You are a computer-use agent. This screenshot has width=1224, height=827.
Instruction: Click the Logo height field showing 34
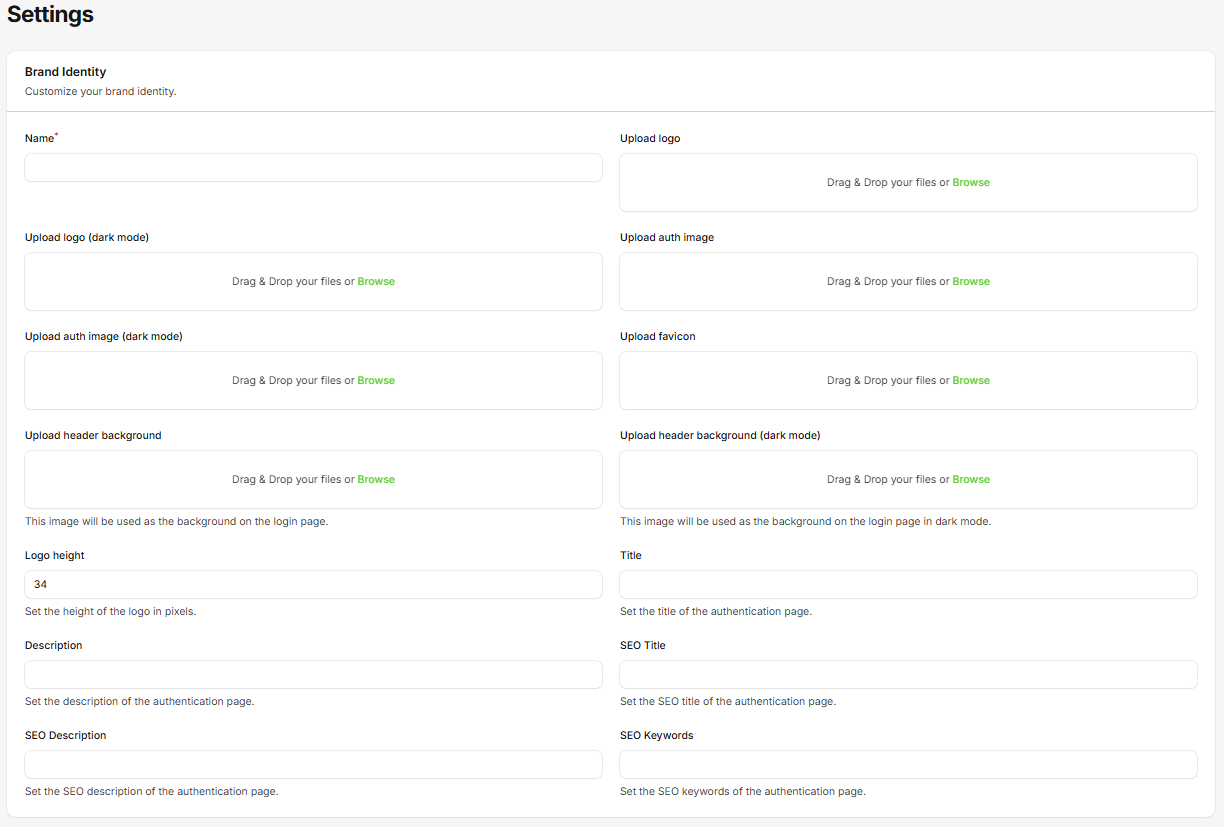(313, 584)
